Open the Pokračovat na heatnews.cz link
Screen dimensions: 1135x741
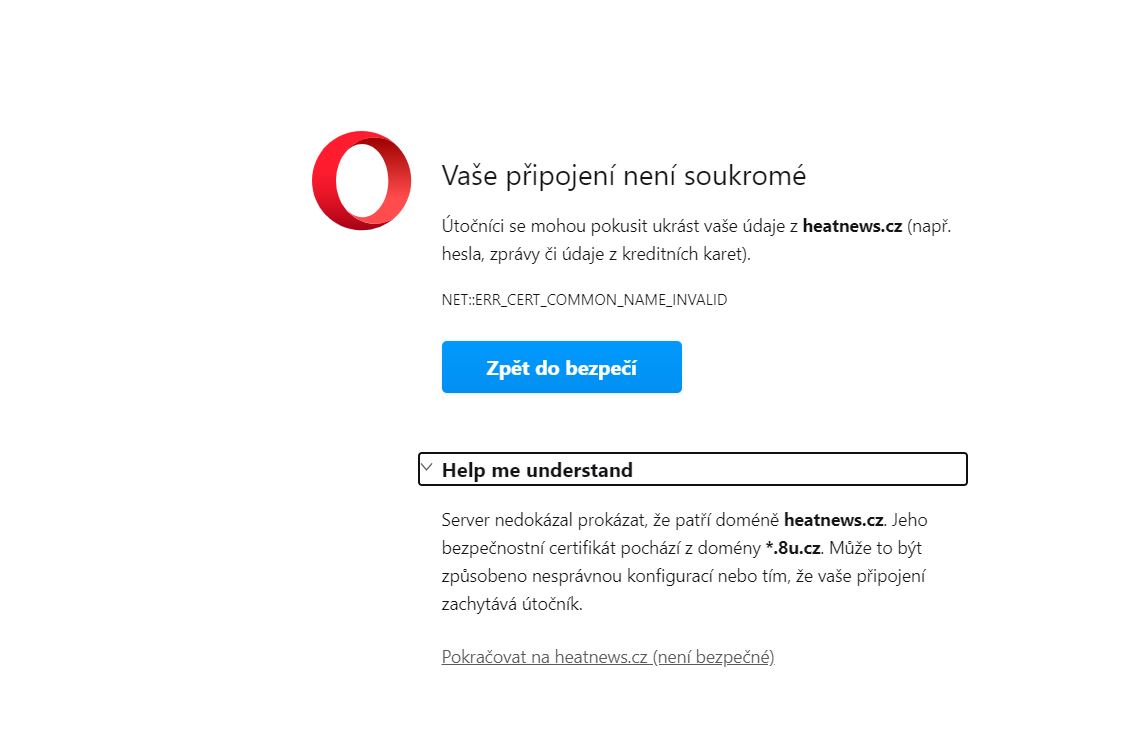tap(608, 656)
